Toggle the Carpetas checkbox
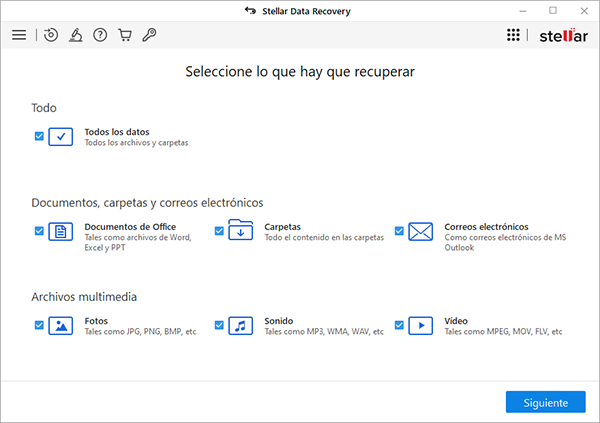Viewport: 600px width, 423px height. pyautogui.click(x=219, y=231)
